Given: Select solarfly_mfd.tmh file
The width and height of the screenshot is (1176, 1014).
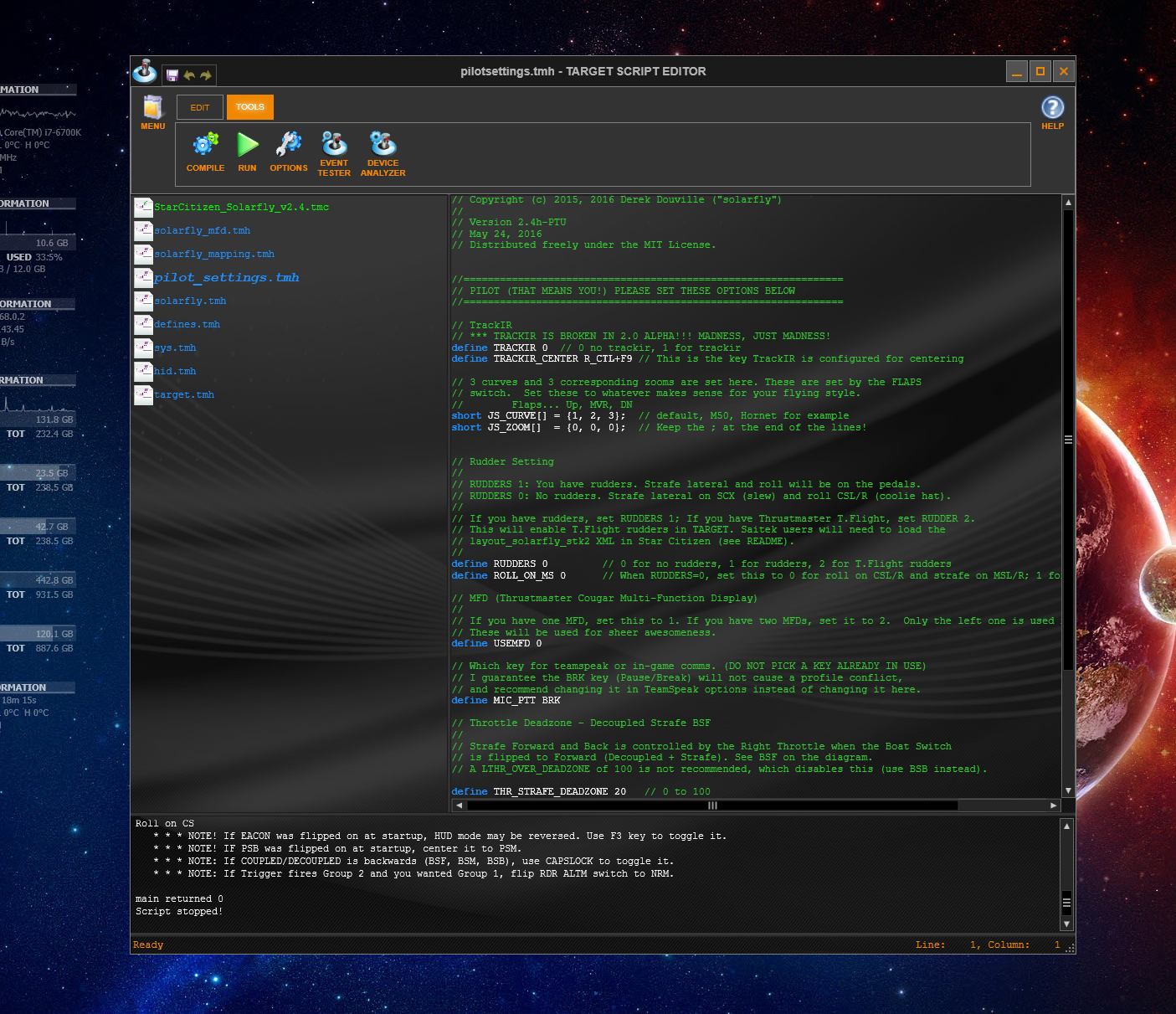Looking at the screenshot, I should point(203,230).
